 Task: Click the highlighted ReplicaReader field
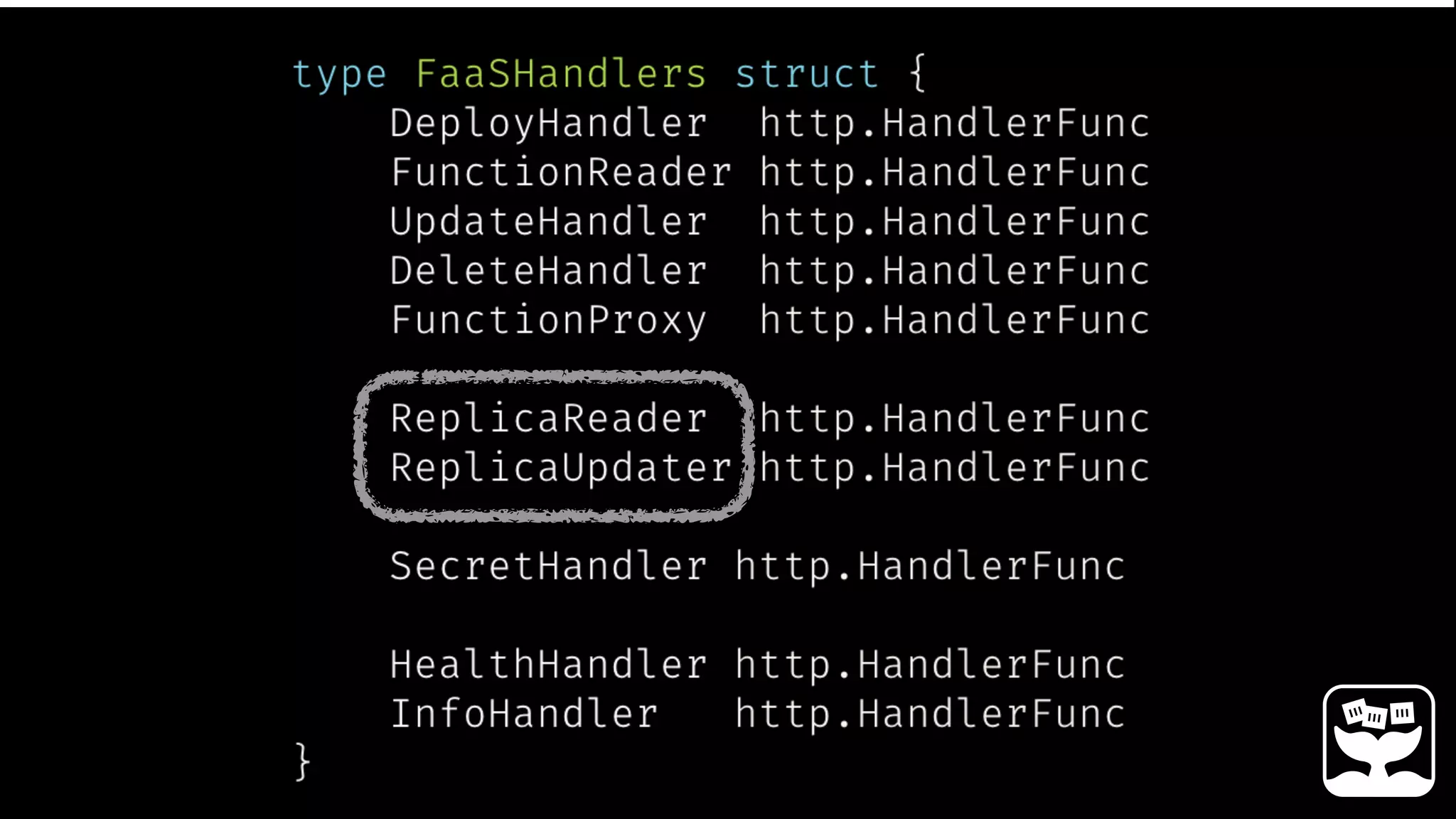coord(549,419)
